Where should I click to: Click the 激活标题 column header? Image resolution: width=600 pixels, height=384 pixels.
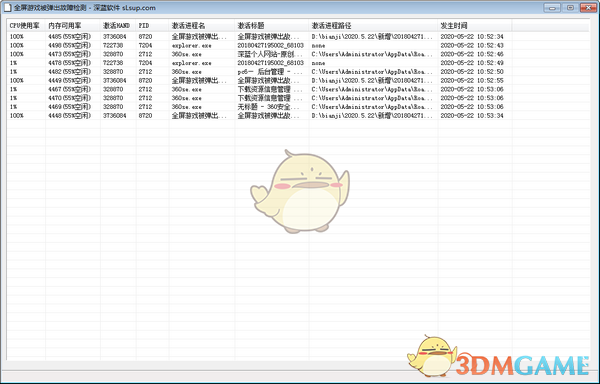tap(272, 26)
